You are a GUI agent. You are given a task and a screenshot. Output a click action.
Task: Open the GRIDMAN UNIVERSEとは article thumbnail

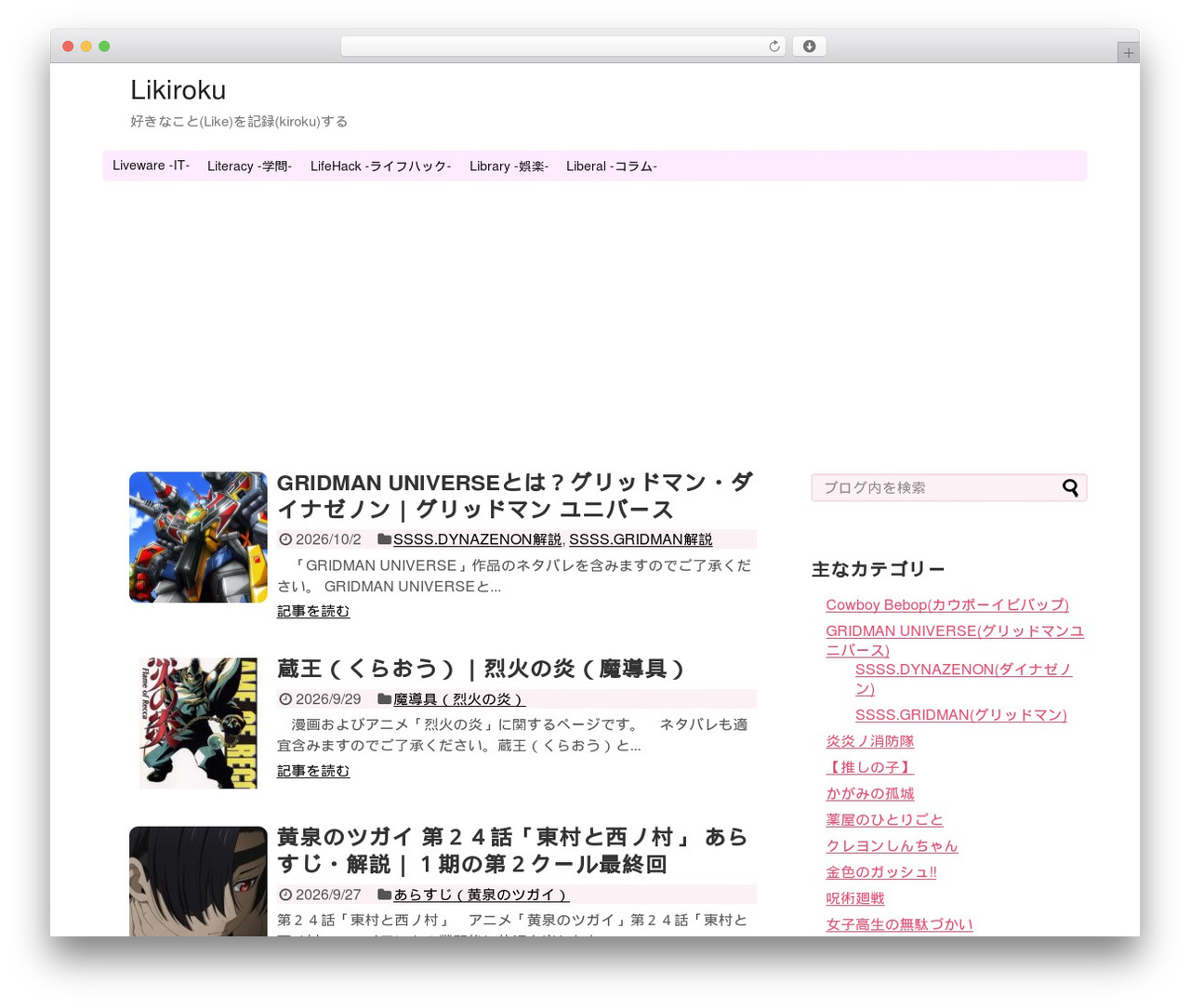pos(198,537)
